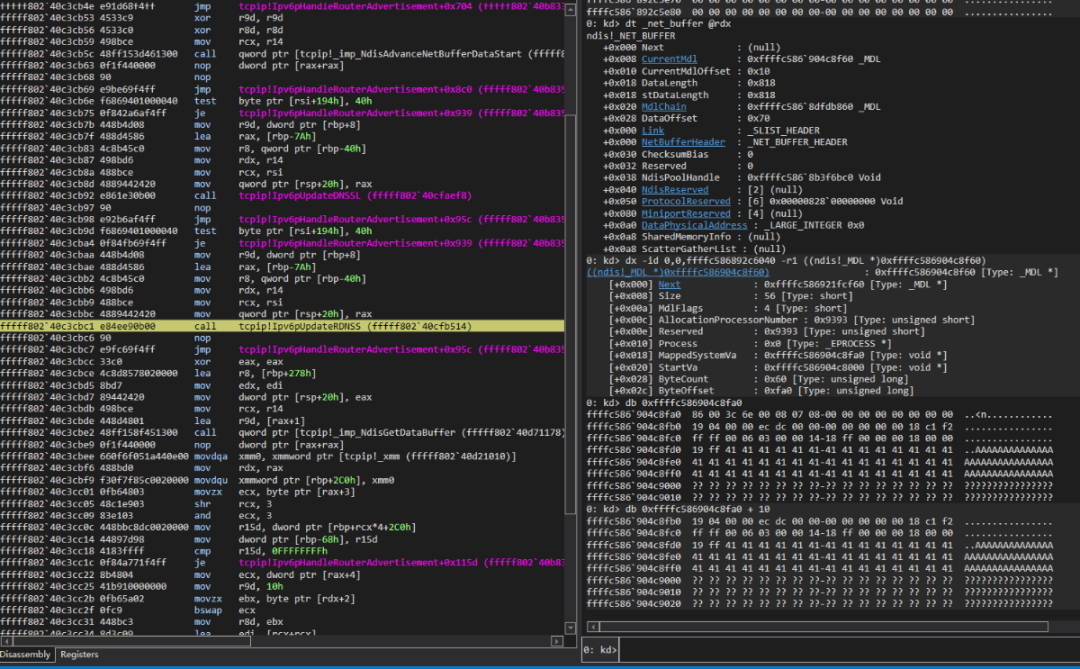1080x669 pixels.
Task: Follow the Next MDL pointer link
Action: click(669, 285)
